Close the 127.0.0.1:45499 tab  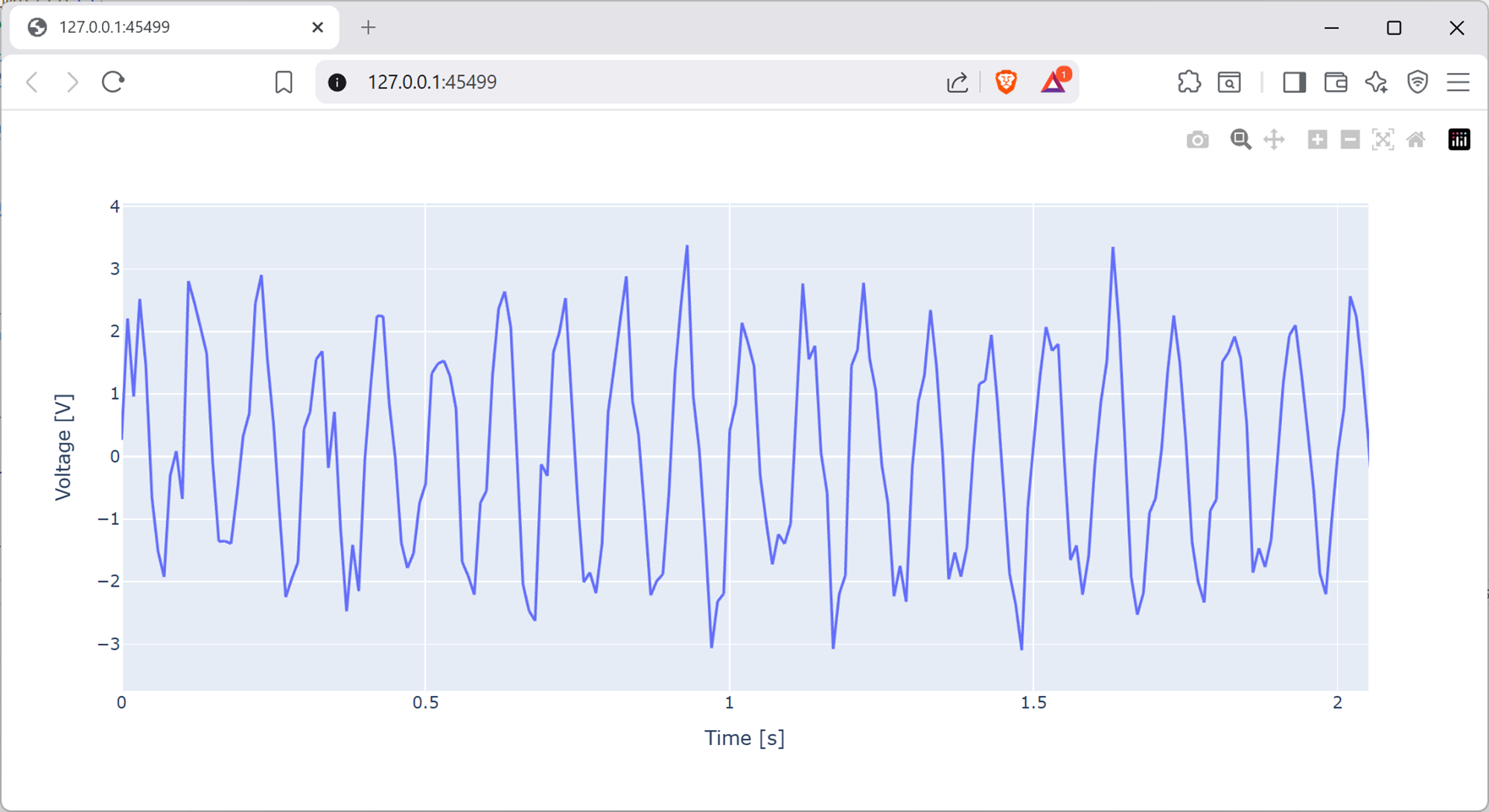(x=318, y=28)
